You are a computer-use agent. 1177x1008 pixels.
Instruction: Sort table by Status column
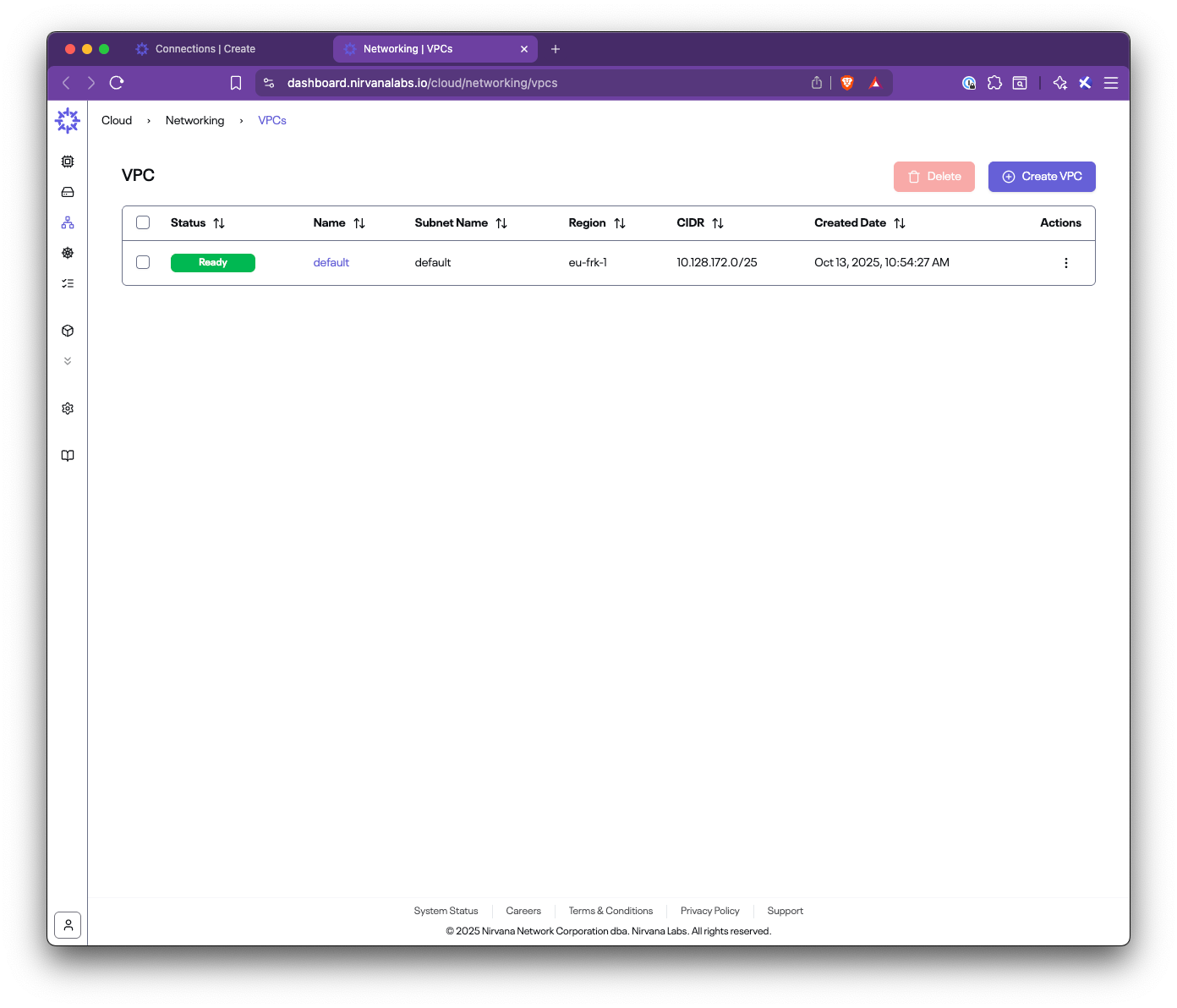coord(219,223)
